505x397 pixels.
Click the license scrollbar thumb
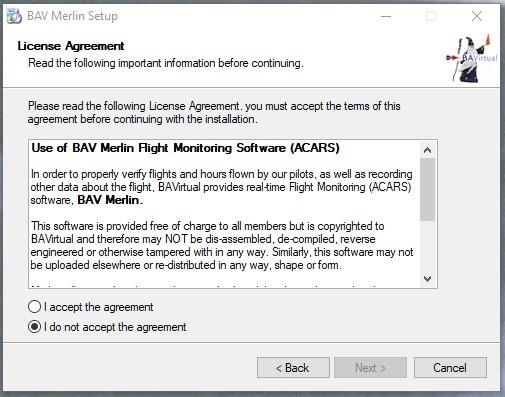[x=427, y=189]
